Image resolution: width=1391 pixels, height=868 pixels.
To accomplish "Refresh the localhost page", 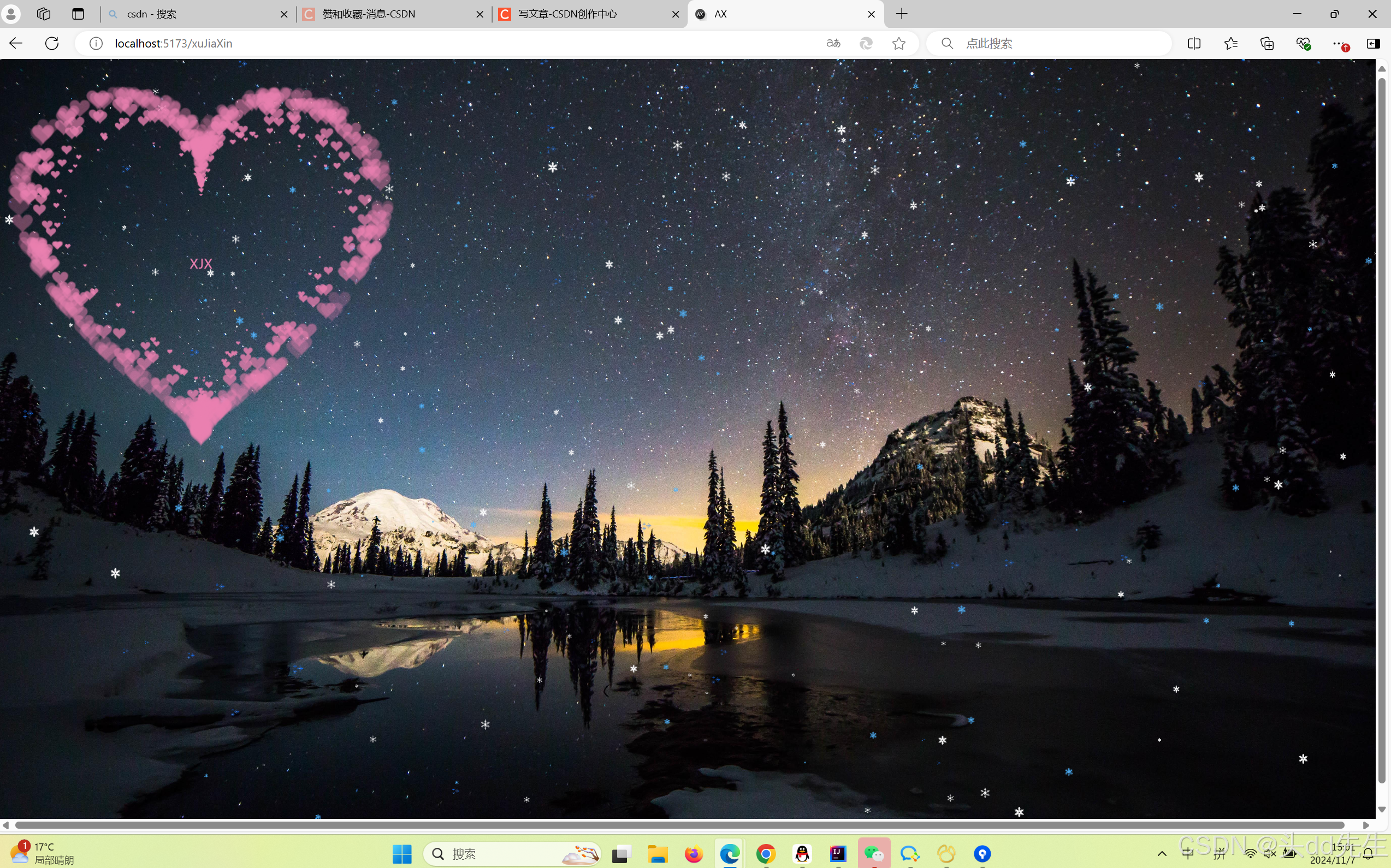I will (52, 43).
